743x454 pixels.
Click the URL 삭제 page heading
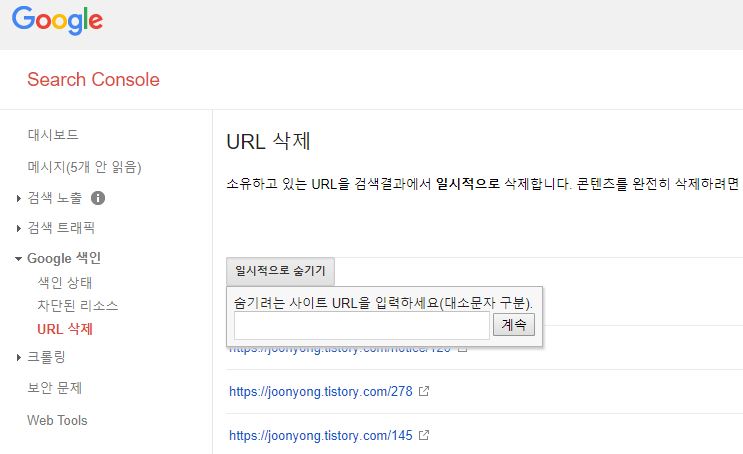[268, 141]
